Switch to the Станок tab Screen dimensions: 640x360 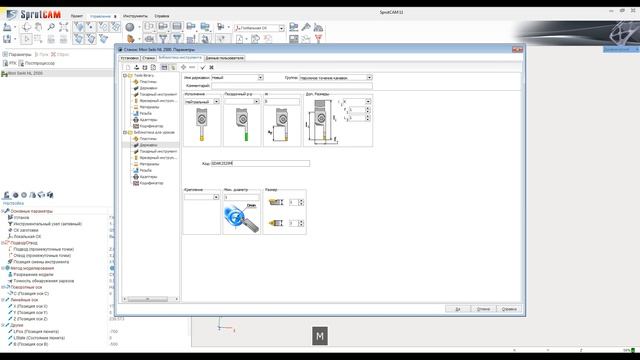149,58
